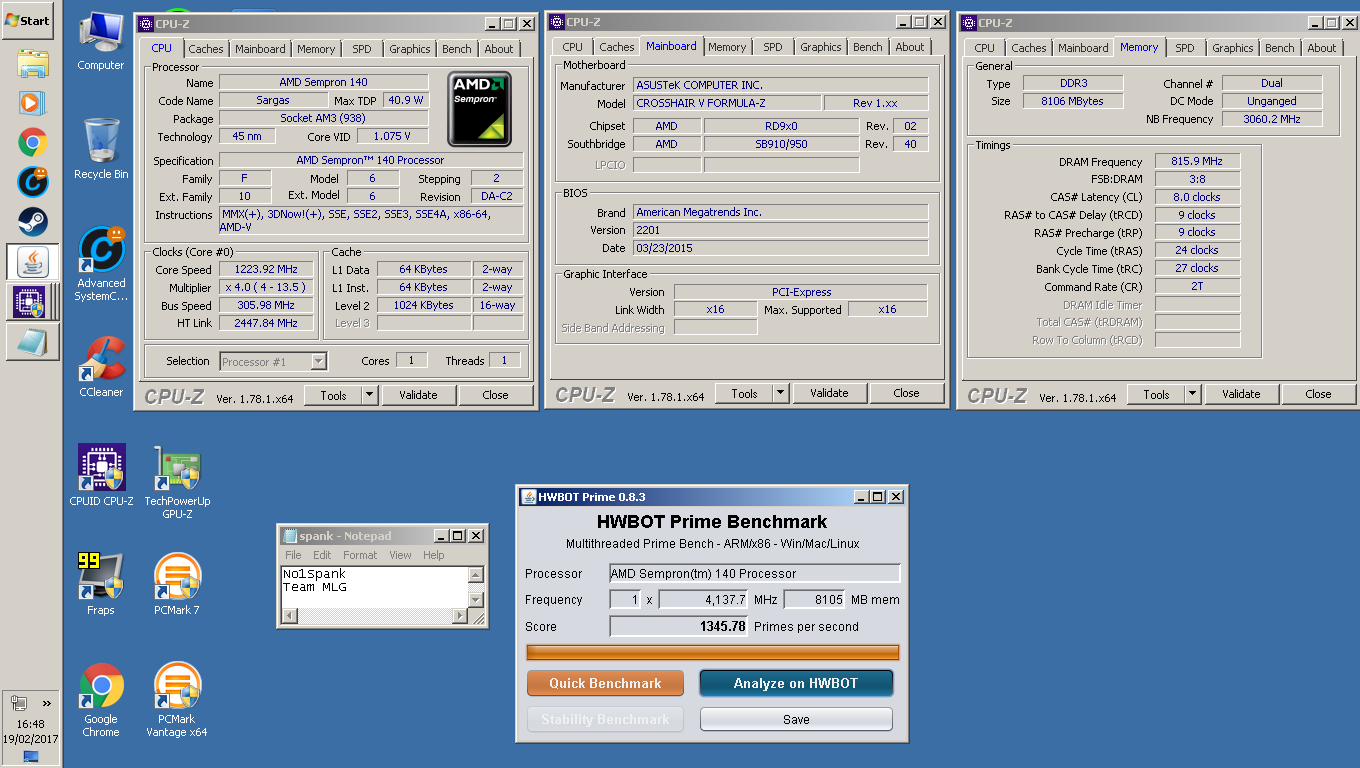Viewport: 1360px width, 768px height.
Task: Open About tab in Memory CPU-Z window
Action: [x=1322, y=47]
